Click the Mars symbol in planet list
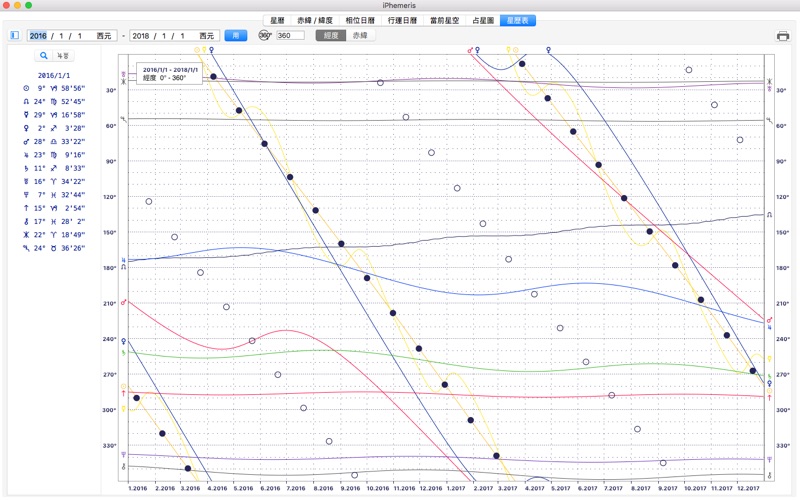 click(26, 141)
